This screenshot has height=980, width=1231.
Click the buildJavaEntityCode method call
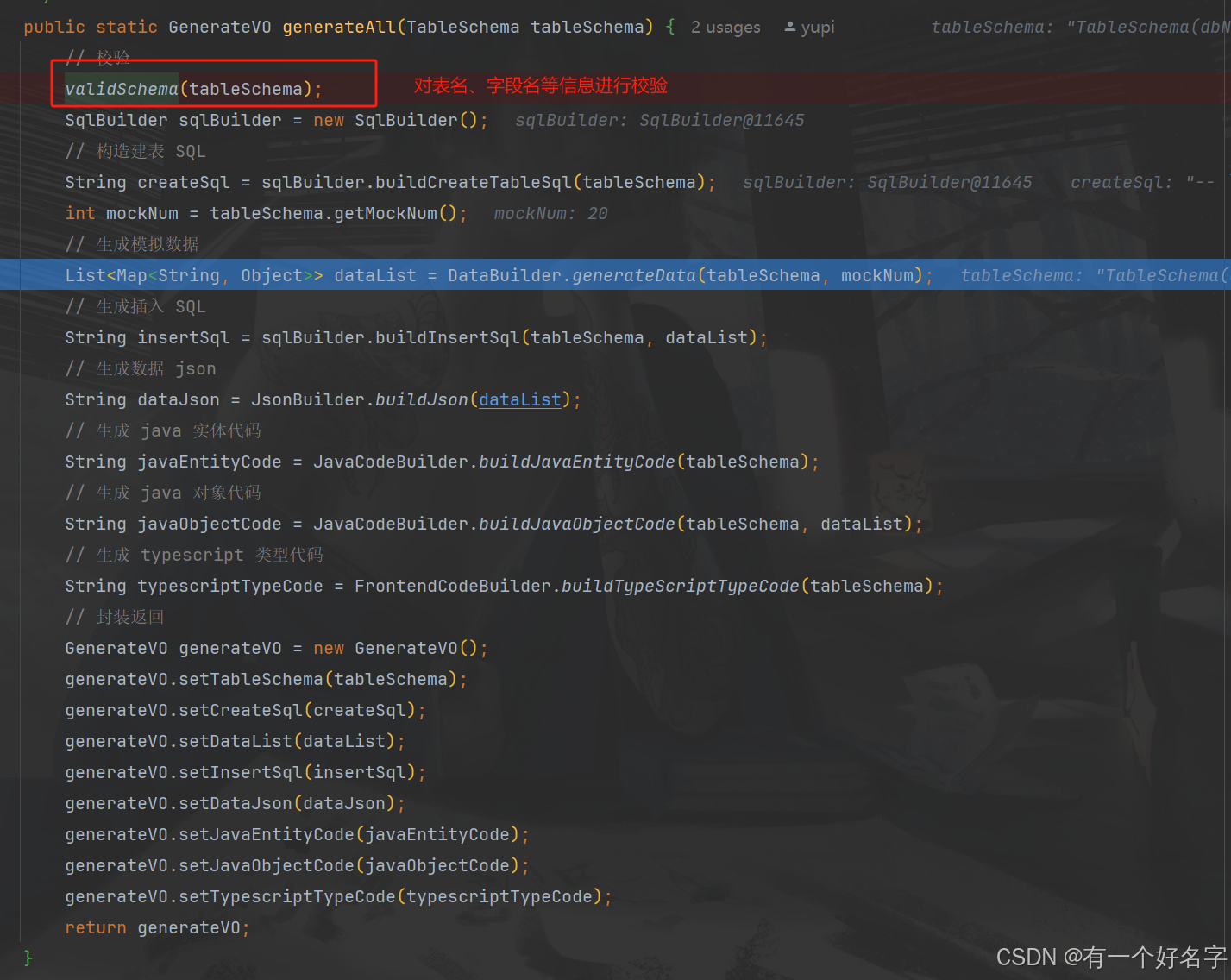pyautogui.click(x=577, y=462)
